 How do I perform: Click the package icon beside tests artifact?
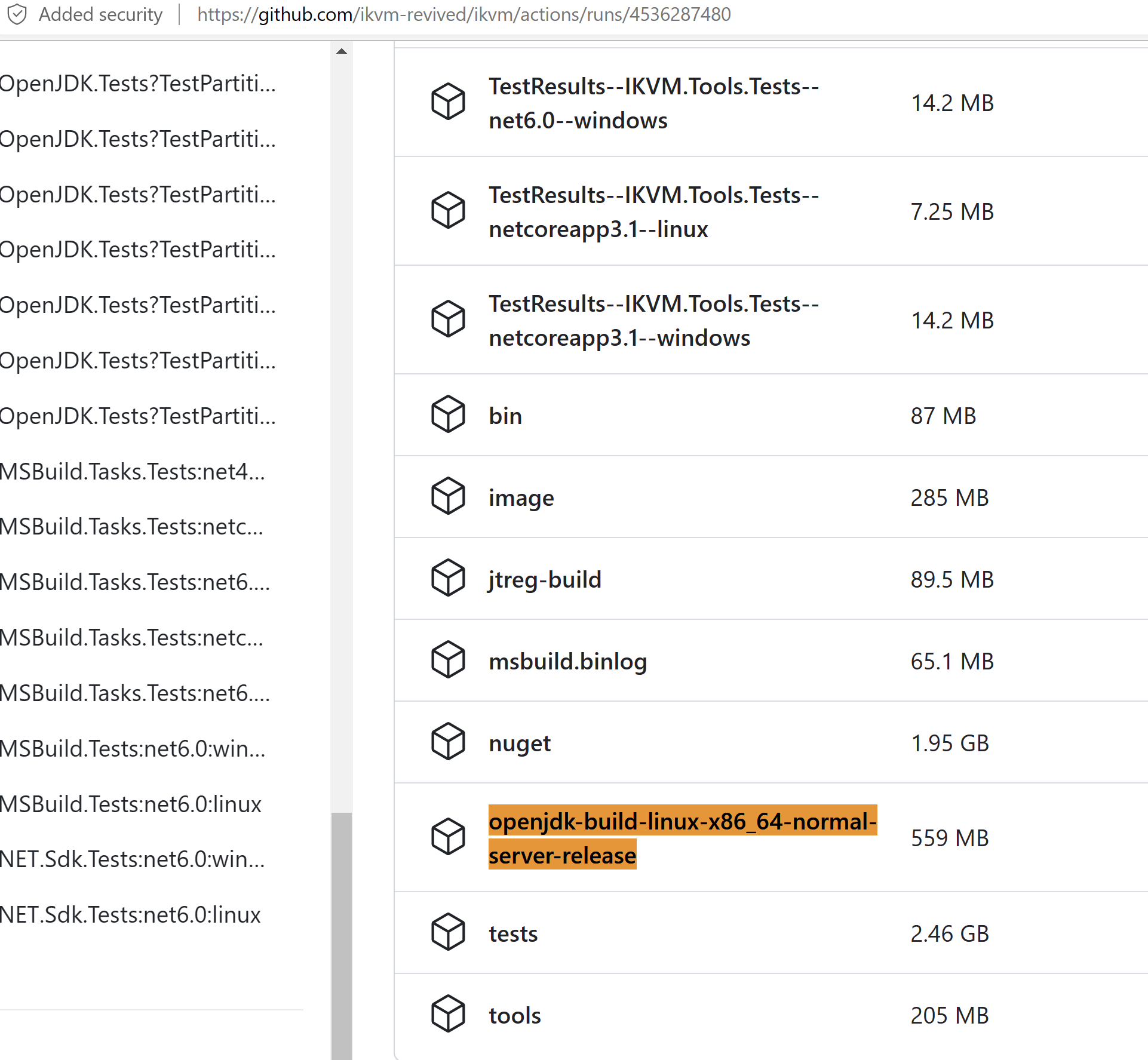pos(448,932)
